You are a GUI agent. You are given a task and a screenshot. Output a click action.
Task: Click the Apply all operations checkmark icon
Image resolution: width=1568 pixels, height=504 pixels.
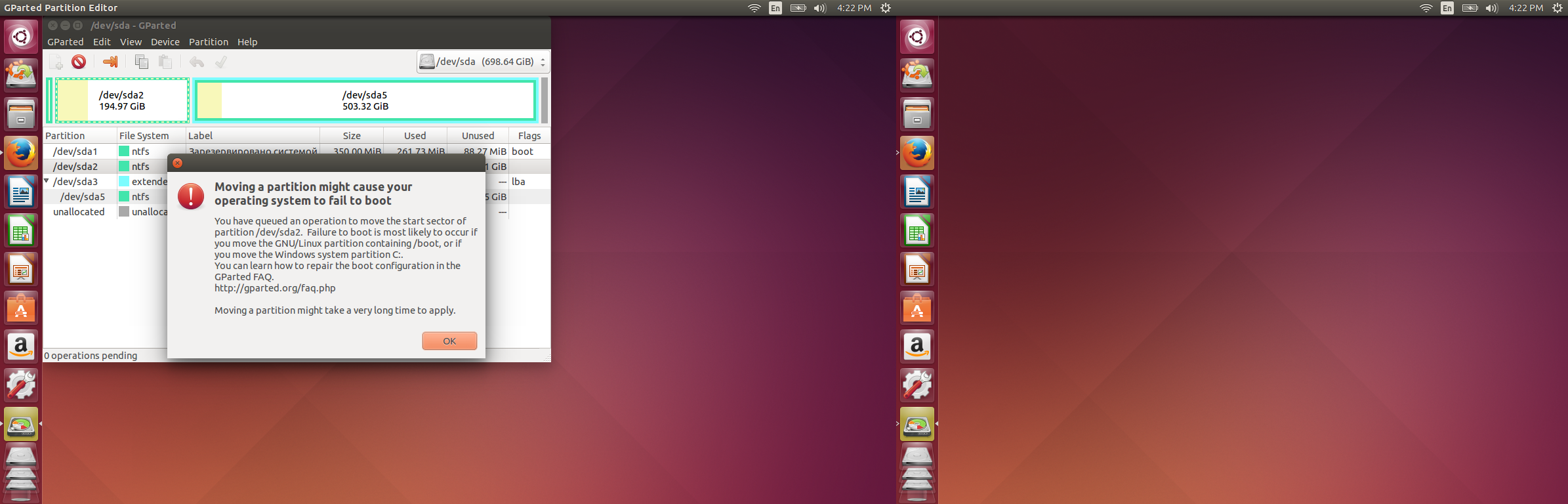click(221, 62)
